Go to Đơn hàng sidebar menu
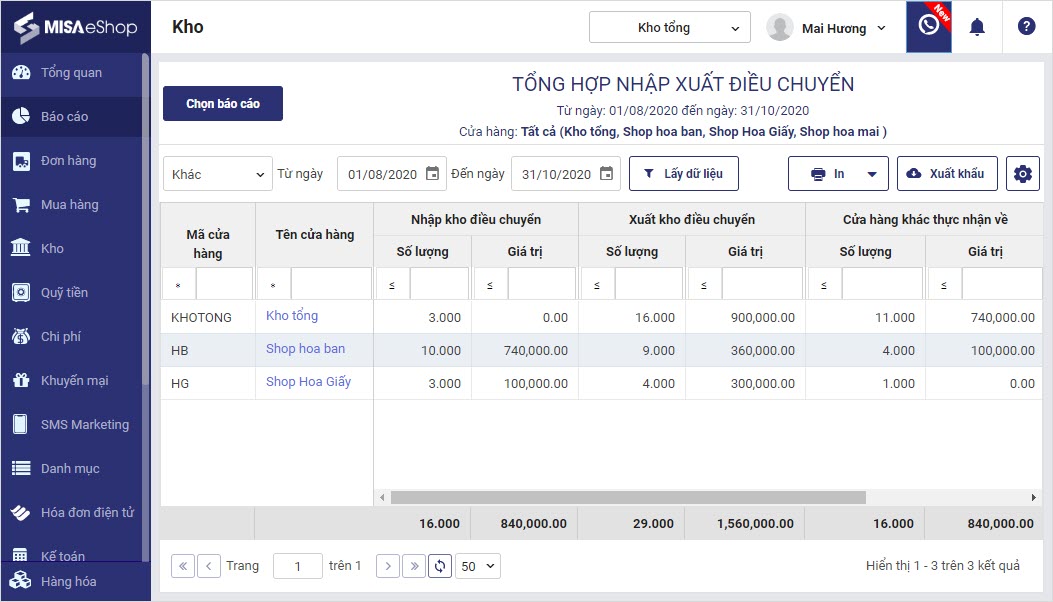This screenshot has width=1053, height=602. tap(68, 160)
